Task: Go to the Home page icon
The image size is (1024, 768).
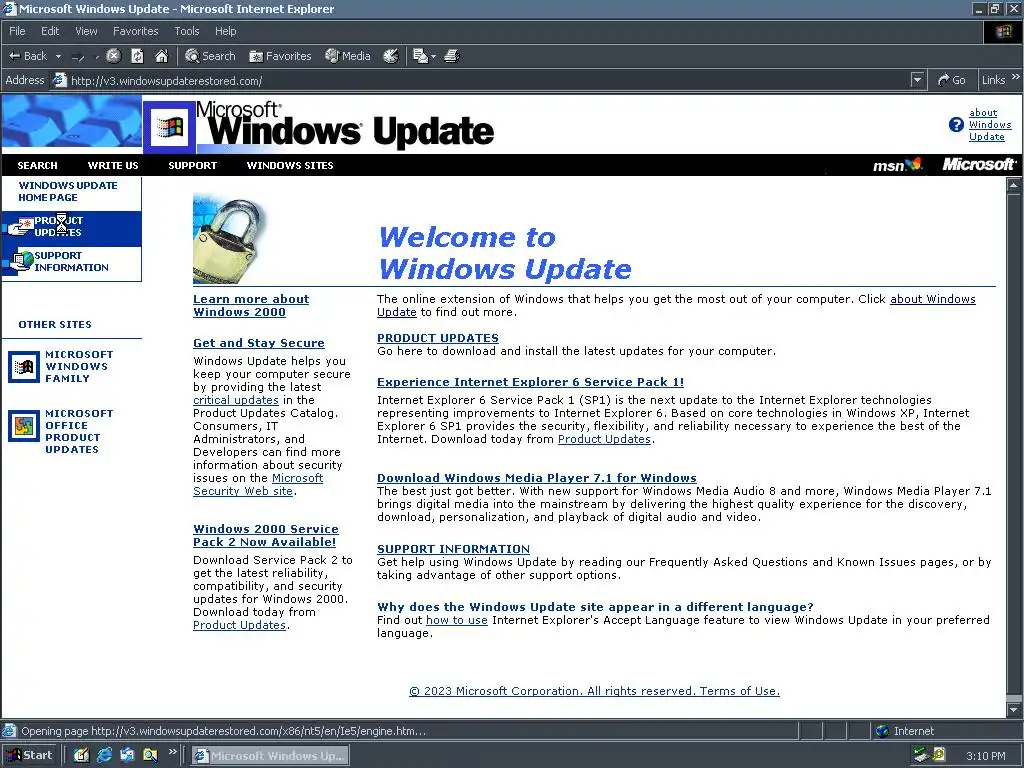Action: pyautogui.click(x=161, y=56)
